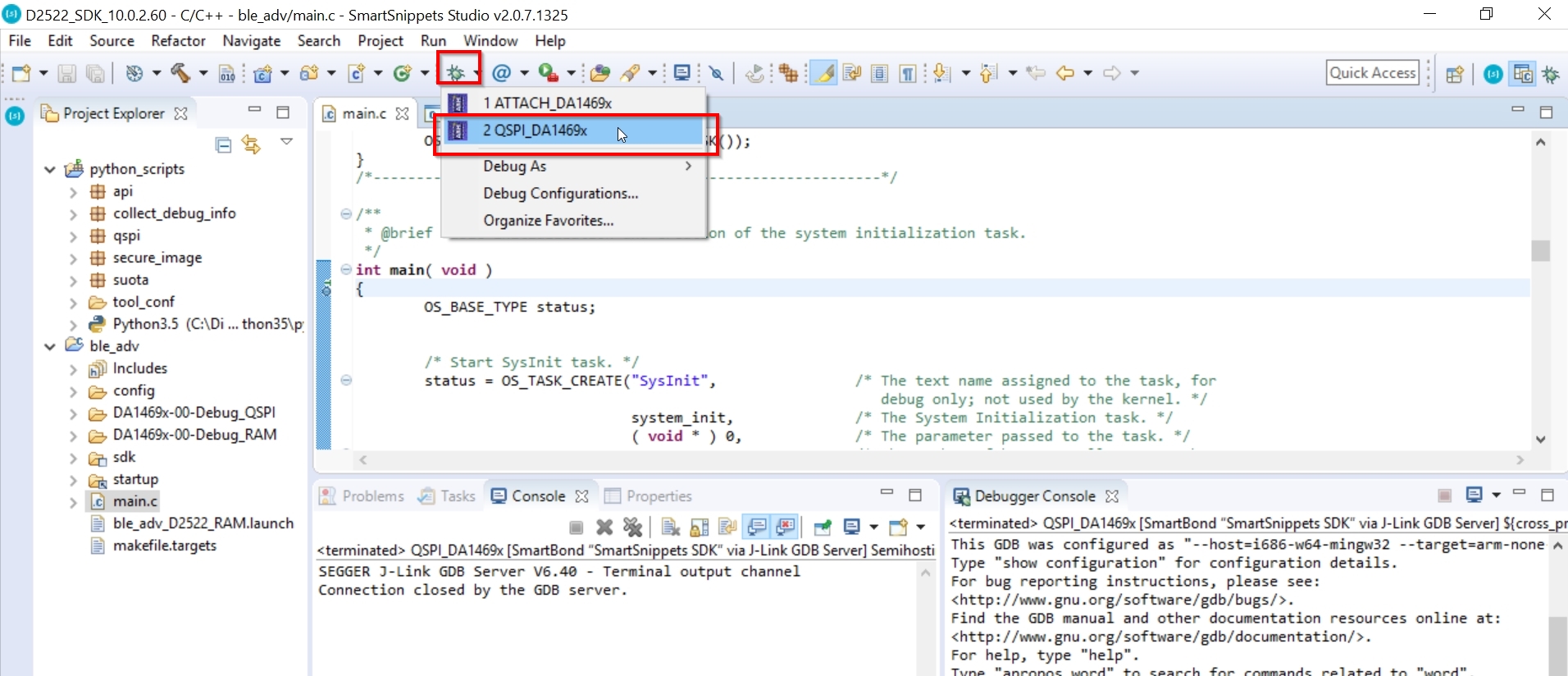This screenshot has width=1568, height=676.
Task: Click terminate icon in Debugger Console
Action: (1445, 496)
